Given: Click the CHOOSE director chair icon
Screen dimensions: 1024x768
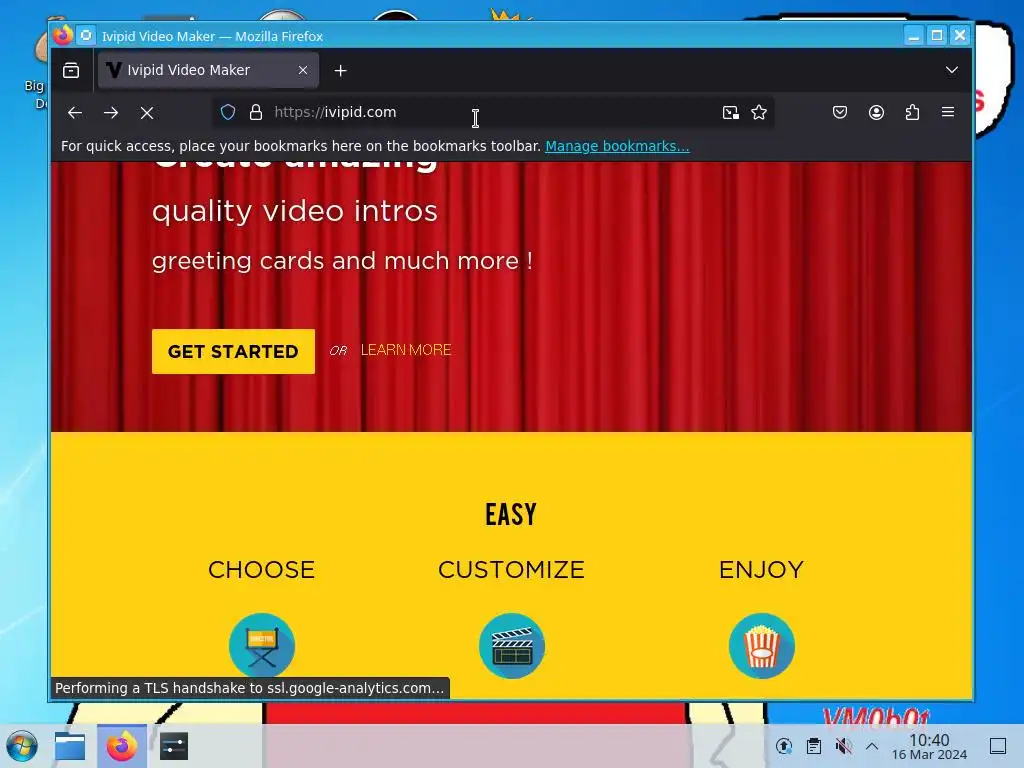Looking at the screenshot, I should (262, 646).
